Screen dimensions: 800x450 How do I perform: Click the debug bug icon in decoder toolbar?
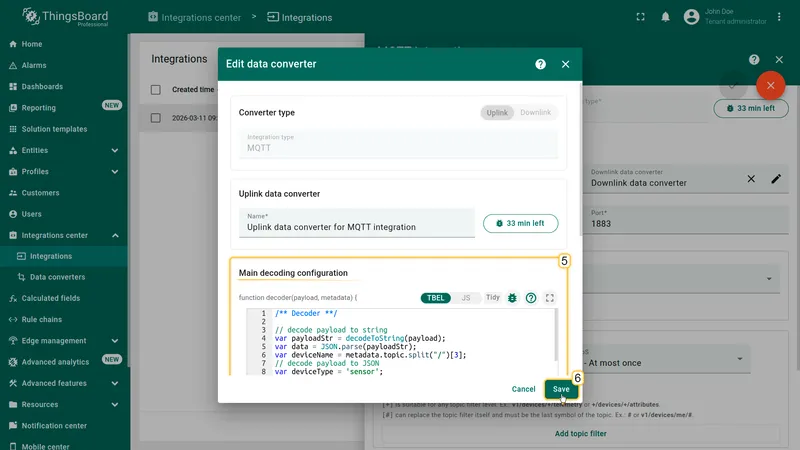512,298
